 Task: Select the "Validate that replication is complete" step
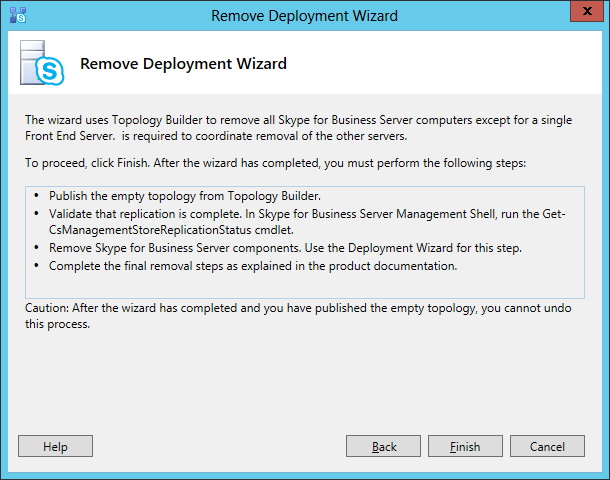[307, 222]
